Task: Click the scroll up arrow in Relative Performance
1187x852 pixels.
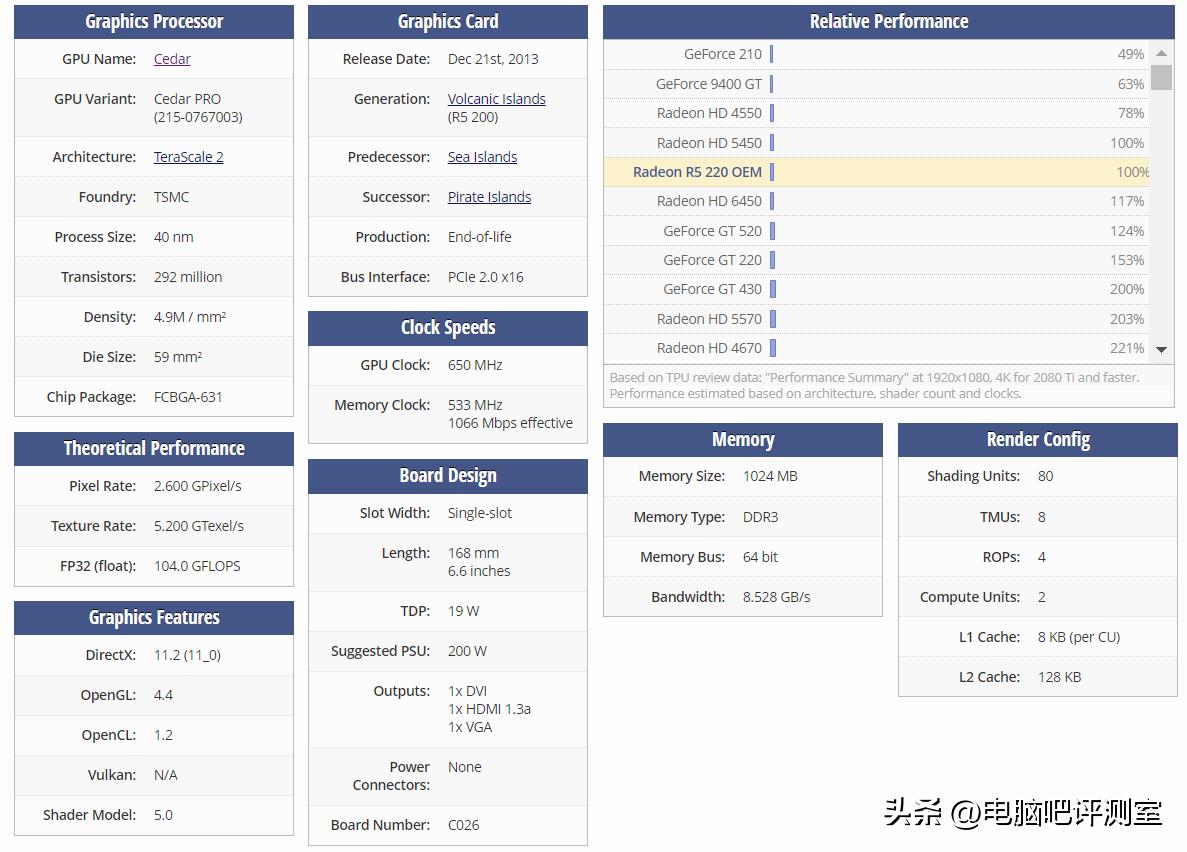Action: (x=1161, y=53)
